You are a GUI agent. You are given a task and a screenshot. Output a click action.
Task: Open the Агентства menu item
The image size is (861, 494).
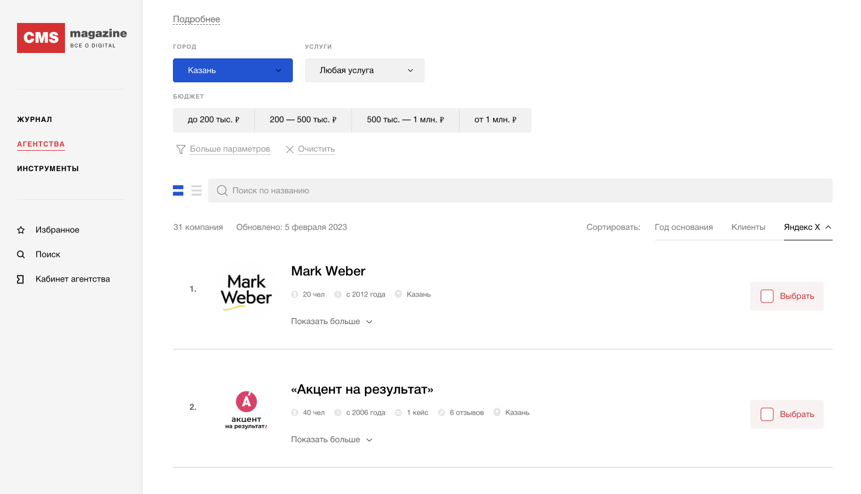point(41,144)
